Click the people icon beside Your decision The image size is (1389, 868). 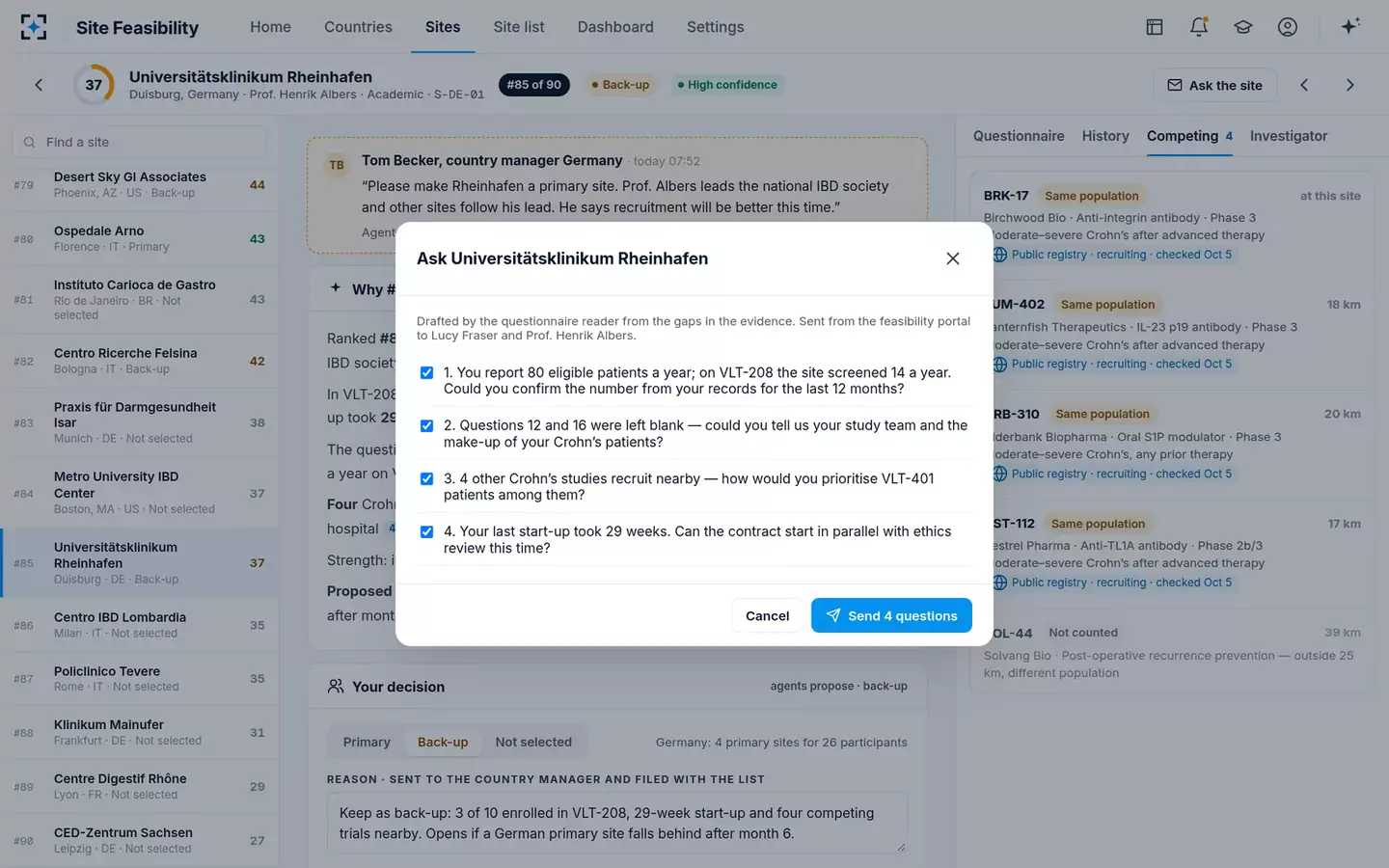[336, 686]
